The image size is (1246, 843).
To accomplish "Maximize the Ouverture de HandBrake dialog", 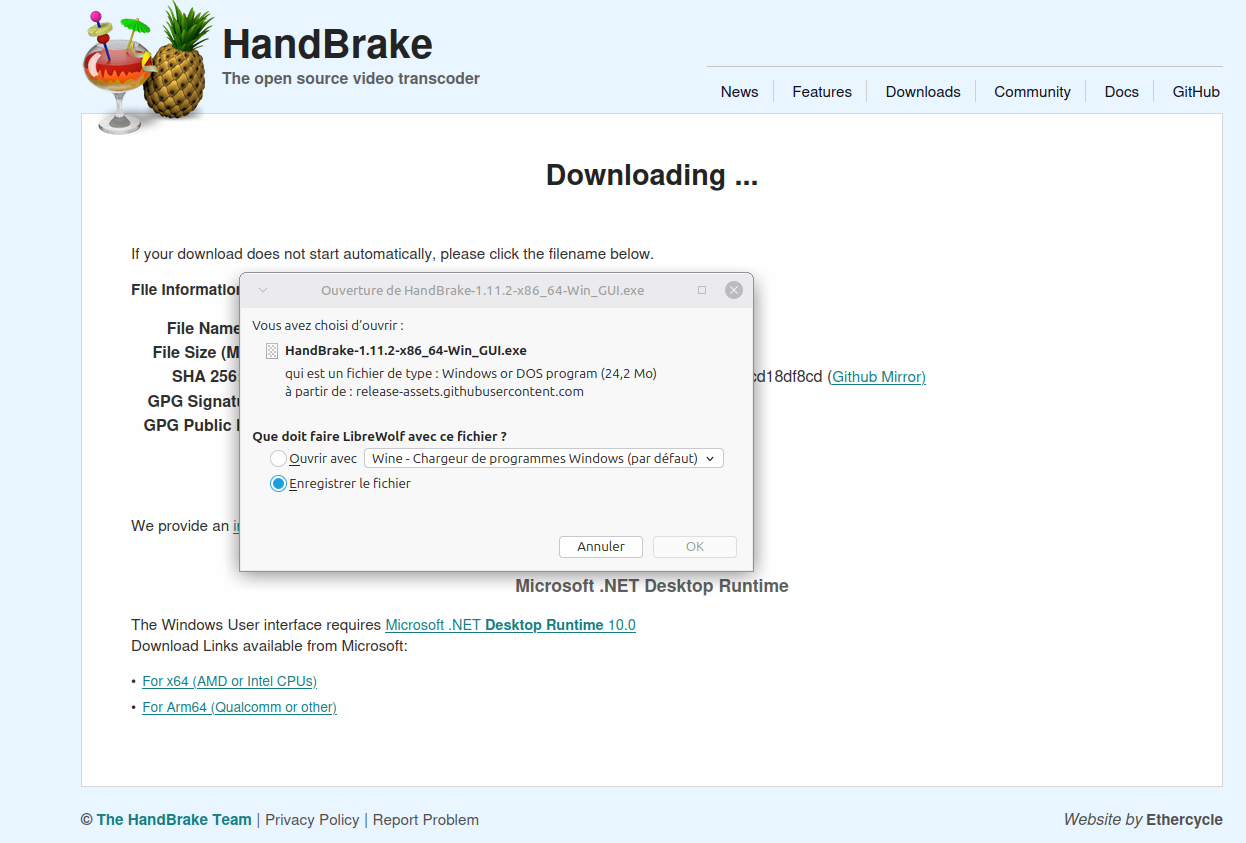I will click(702, 290).
